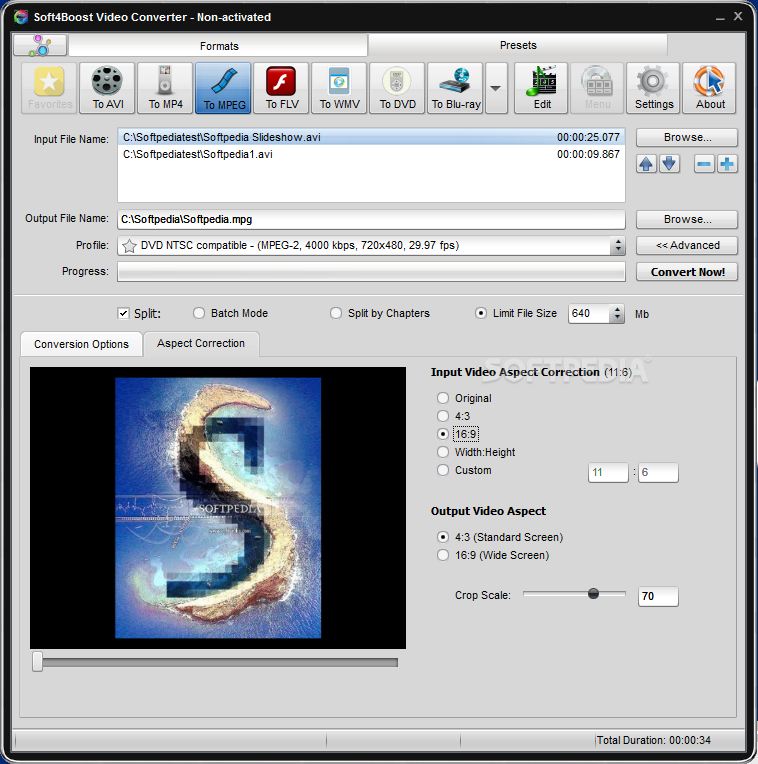Expand more formats dropdown arrow
This screenshot has width=758, height=764.
pos(496,88)
